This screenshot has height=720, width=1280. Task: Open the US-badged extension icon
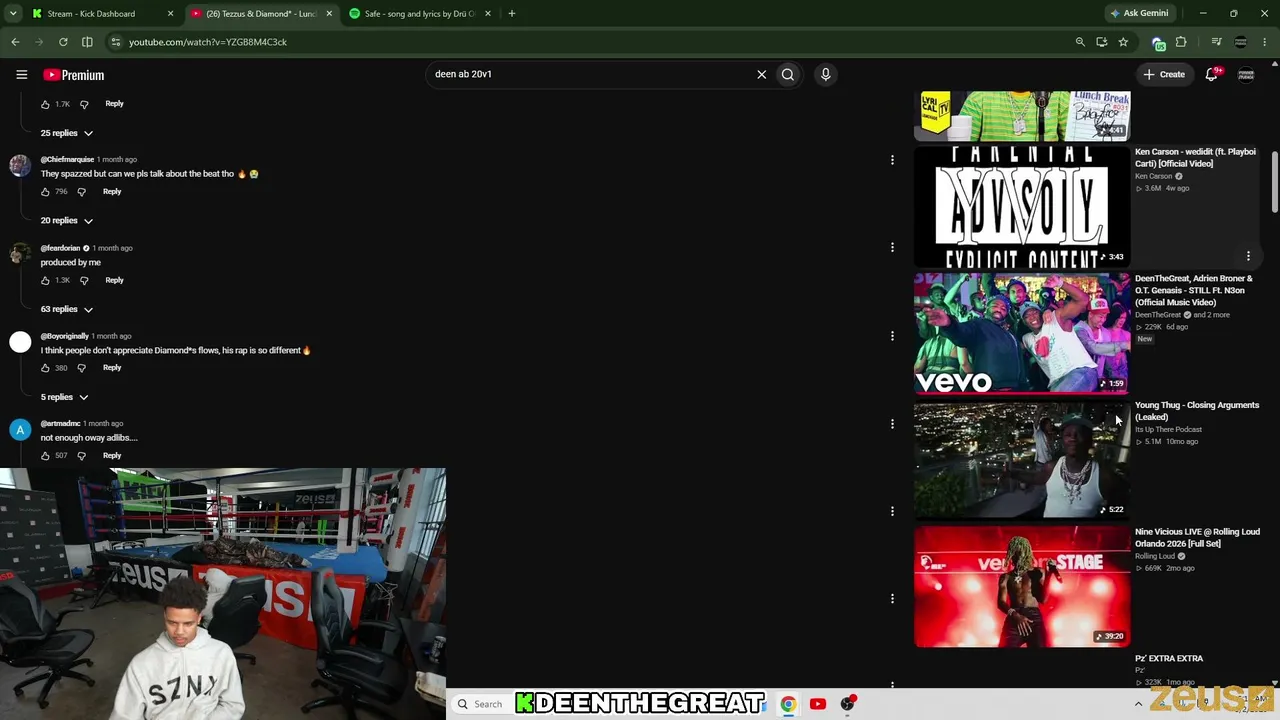tap(1158, 42)
